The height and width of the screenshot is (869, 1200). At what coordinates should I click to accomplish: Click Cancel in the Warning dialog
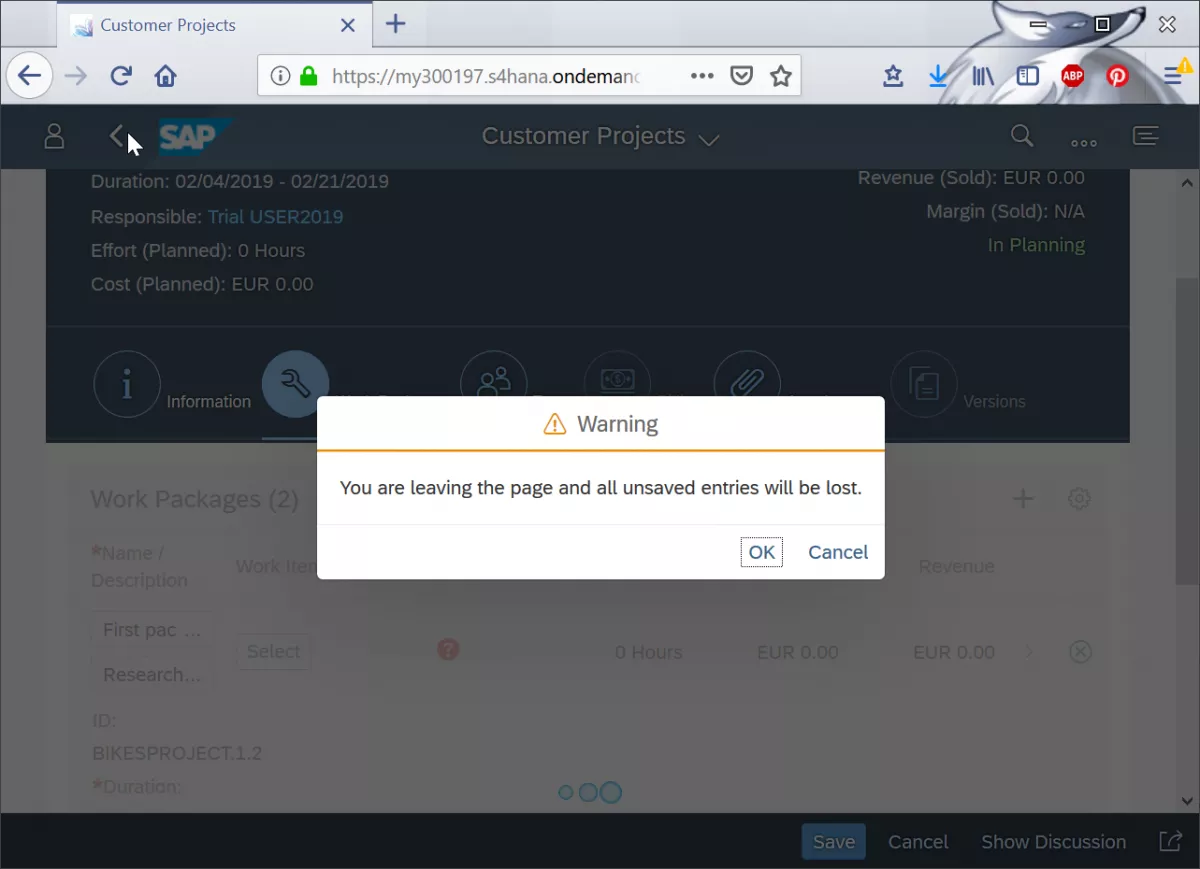tap(838, 552)
